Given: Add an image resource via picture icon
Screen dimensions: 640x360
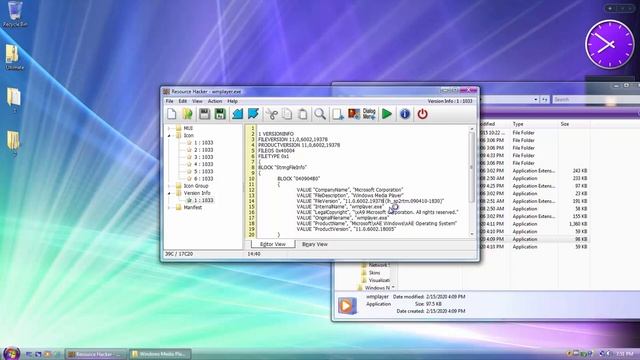Looking at the screenshot, I should (x=354, y=114).
